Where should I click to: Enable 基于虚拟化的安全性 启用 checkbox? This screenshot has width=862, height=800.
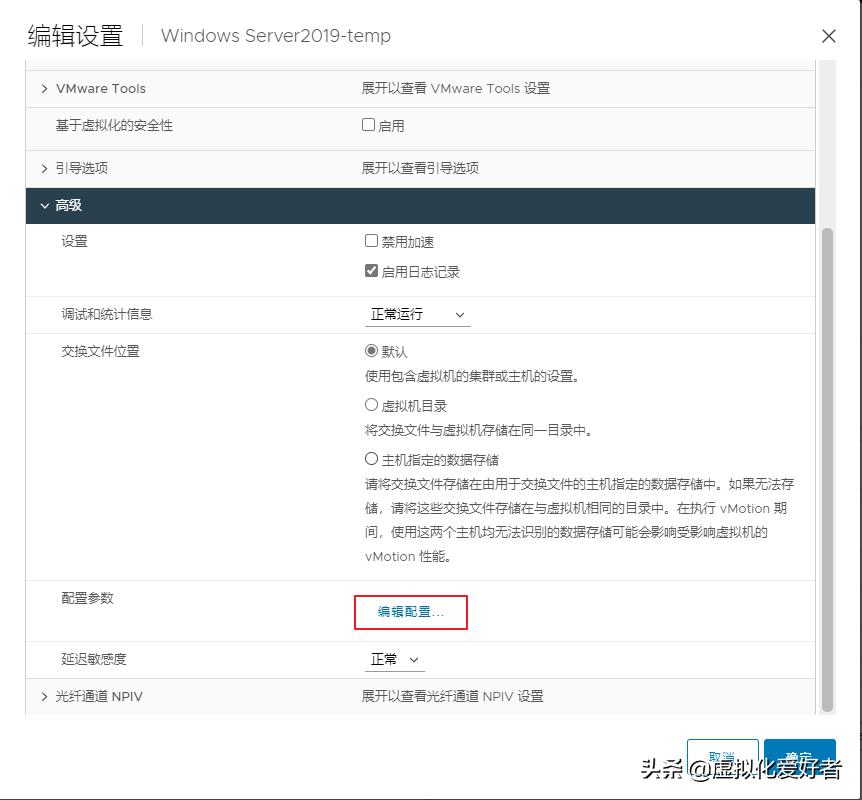pos(369,125)
